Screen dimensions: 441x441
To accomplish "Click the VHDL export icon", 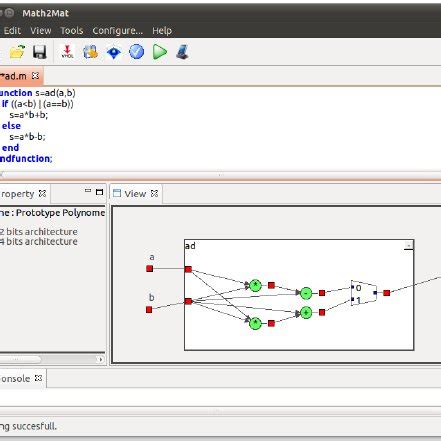I will [x=67, y=52].
